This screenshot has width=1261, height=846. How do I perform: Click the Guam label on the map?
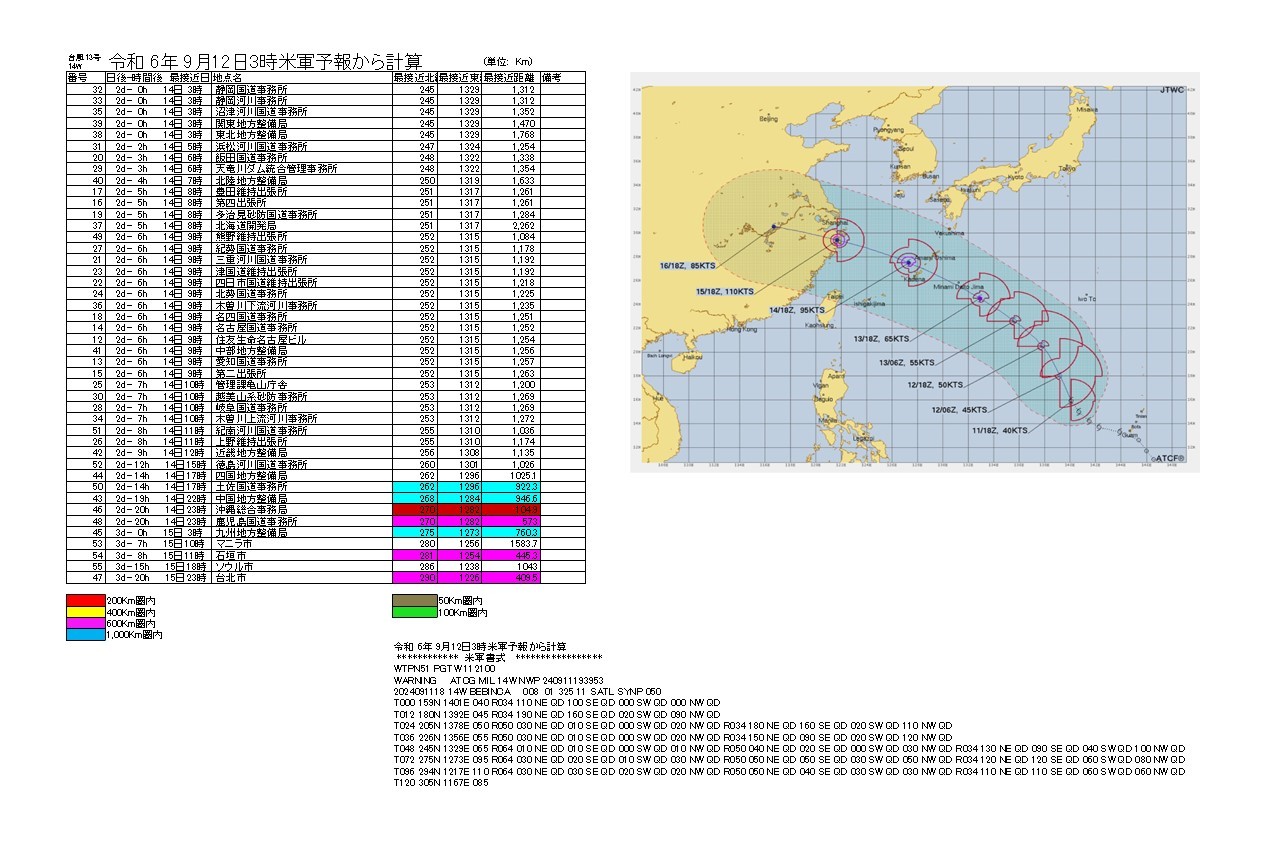point(1128,434)
